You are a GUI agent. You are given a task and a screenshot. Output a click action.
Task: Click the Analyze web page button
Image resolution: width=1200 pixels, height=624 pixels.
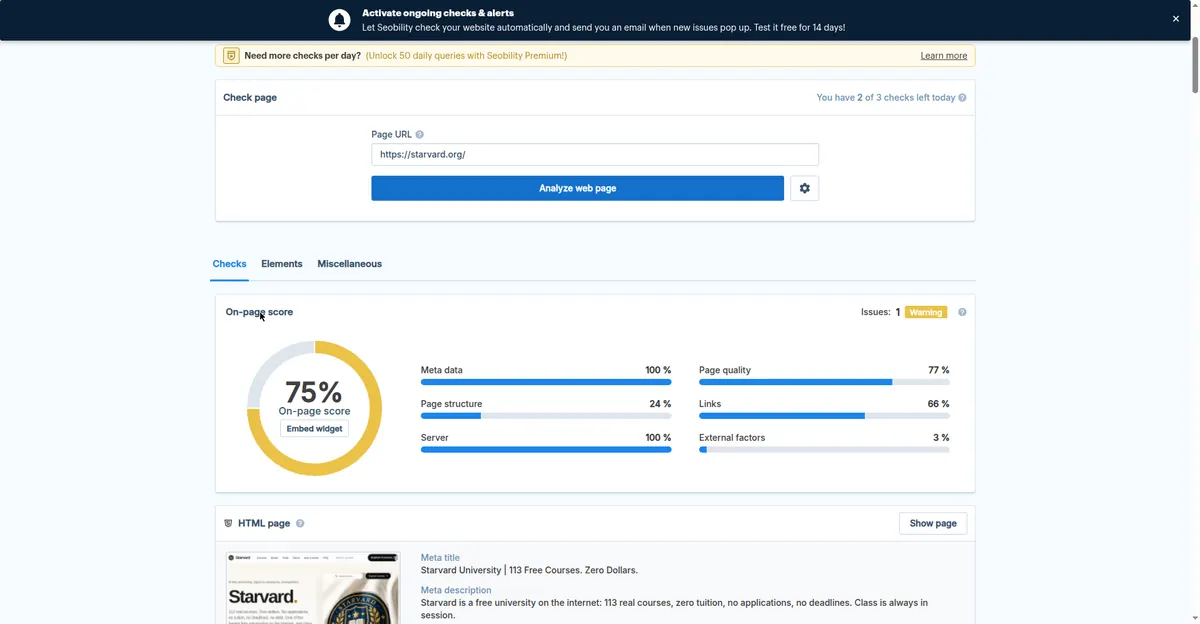coord(577,188)
